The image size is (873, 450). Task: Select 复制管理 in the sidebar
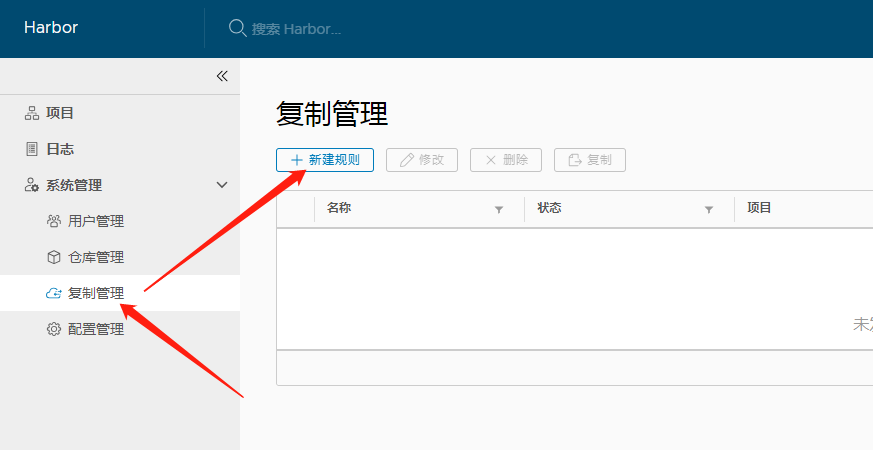click(x=96, y=293)
